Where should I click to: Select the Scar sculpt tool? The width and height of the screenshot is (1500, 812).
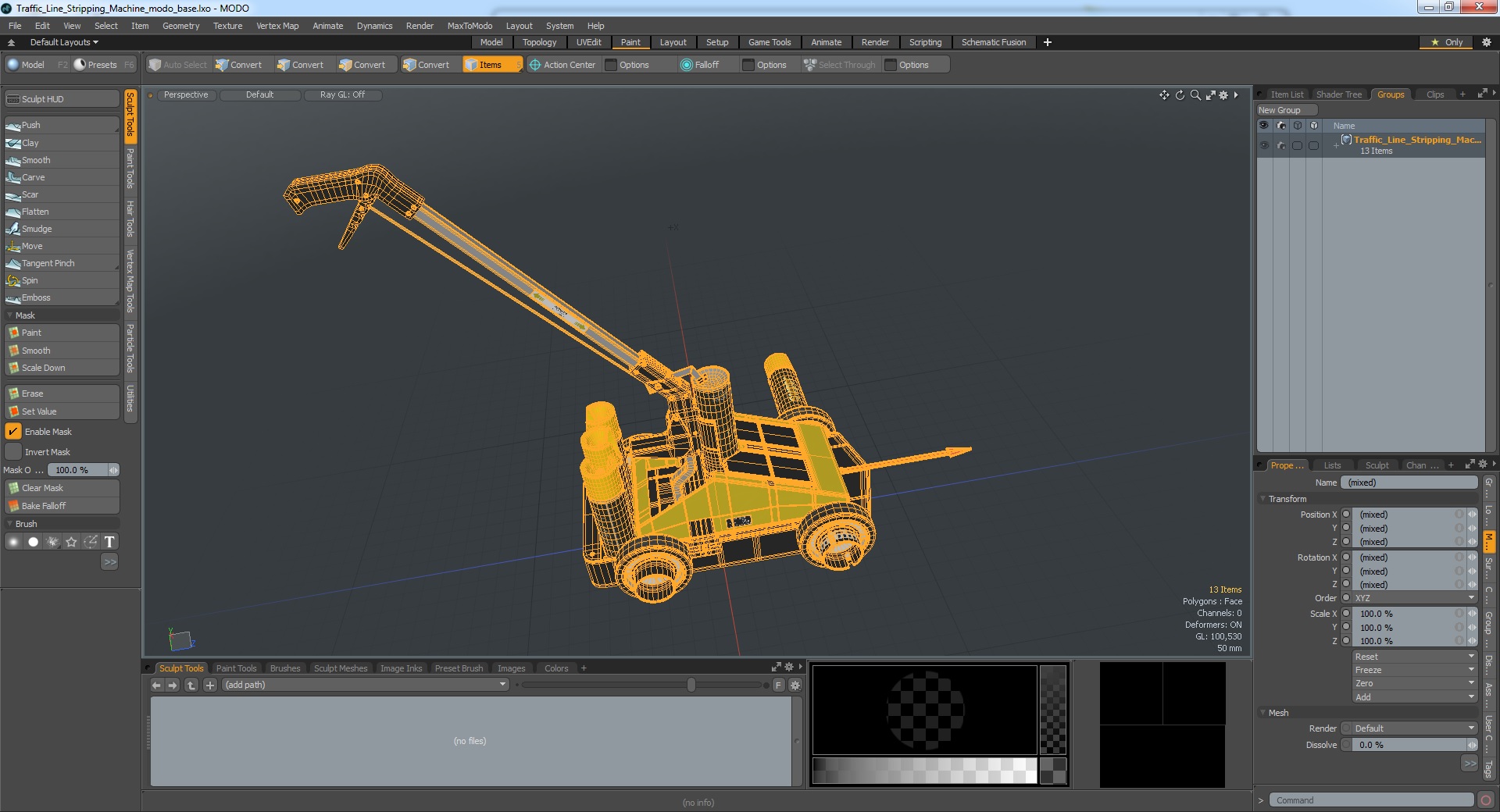click(62, 194)
